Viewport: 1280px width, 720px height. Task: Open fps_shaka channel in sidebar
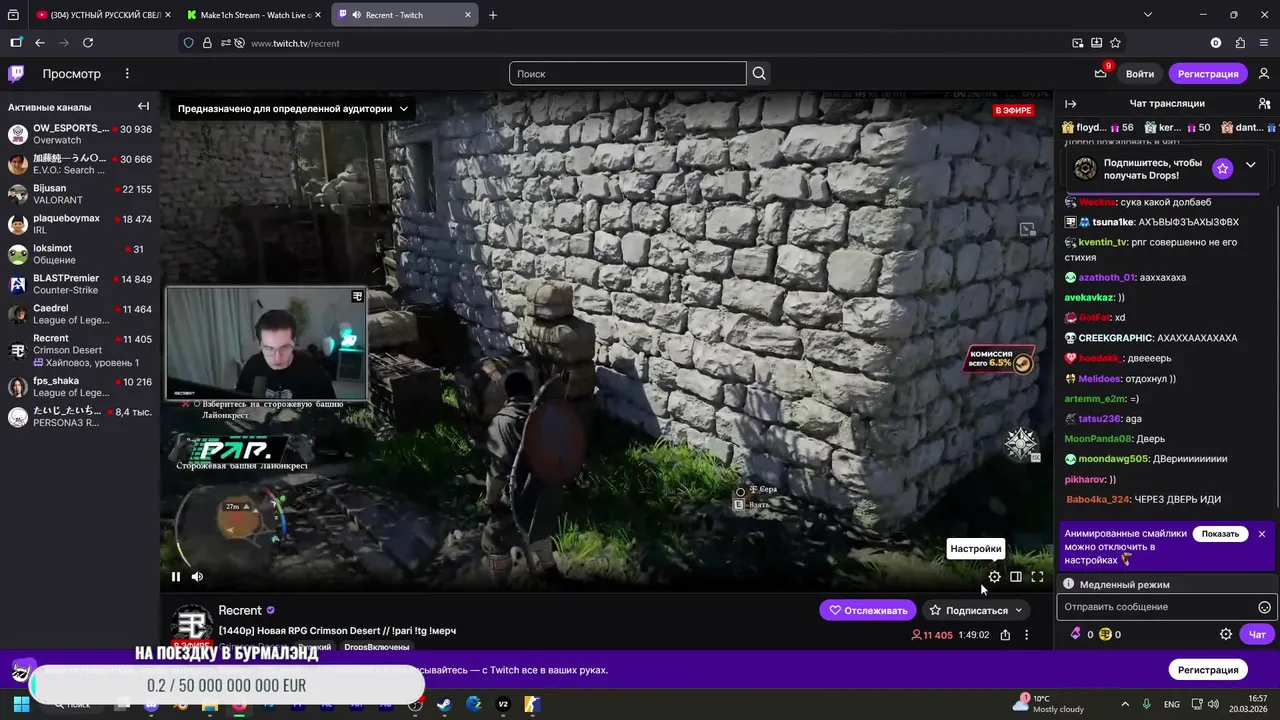coord(80,387)
